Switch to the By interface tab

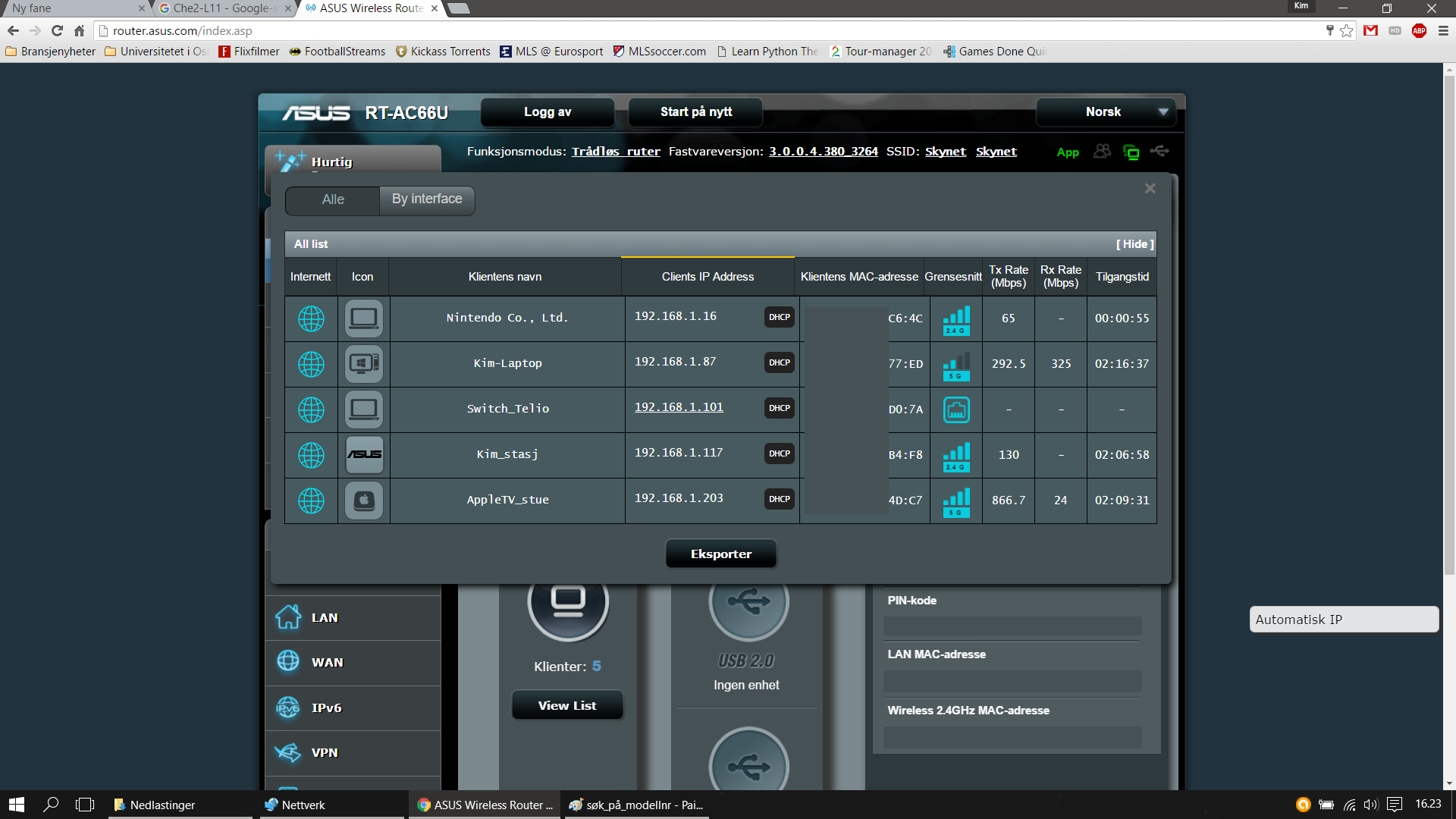[427, 199]
